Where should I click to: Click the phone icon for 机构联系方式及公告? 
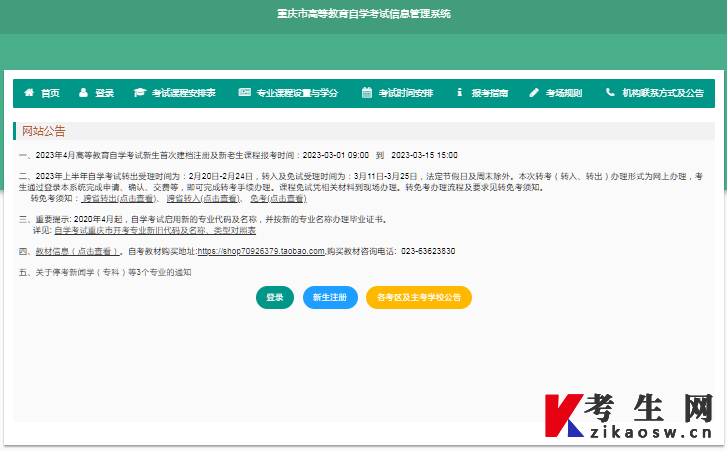(610, 92)
